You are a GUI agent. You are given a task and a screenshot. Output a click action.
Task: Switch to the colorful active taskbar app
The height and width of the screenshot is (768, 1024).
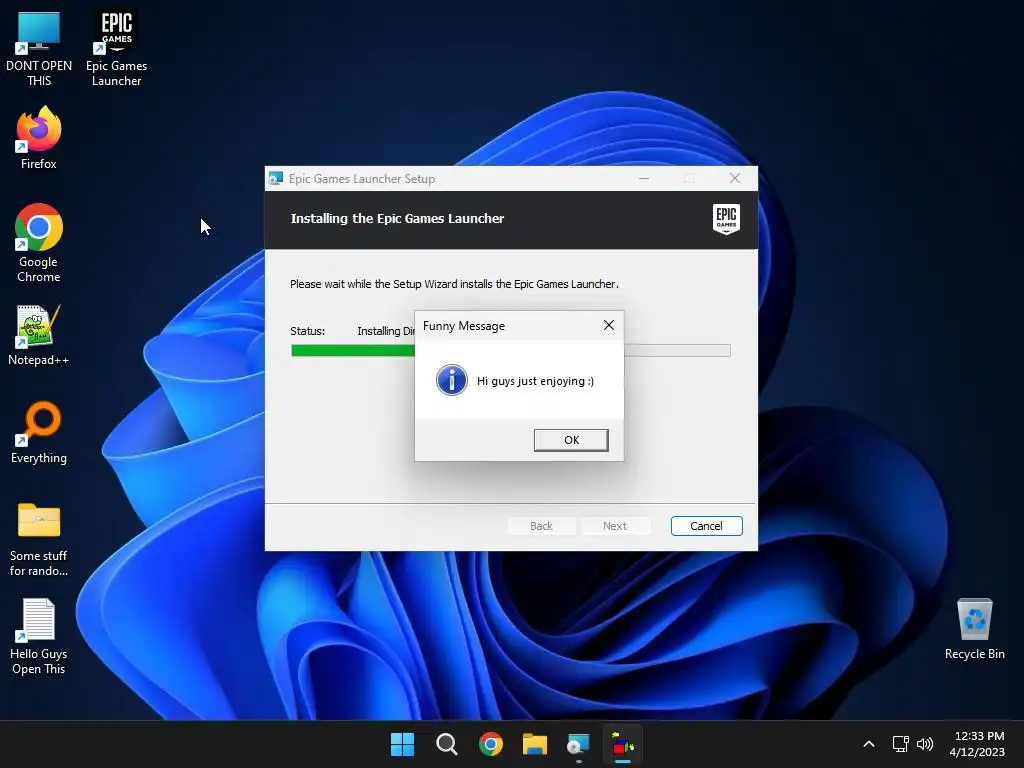(622, 744)
